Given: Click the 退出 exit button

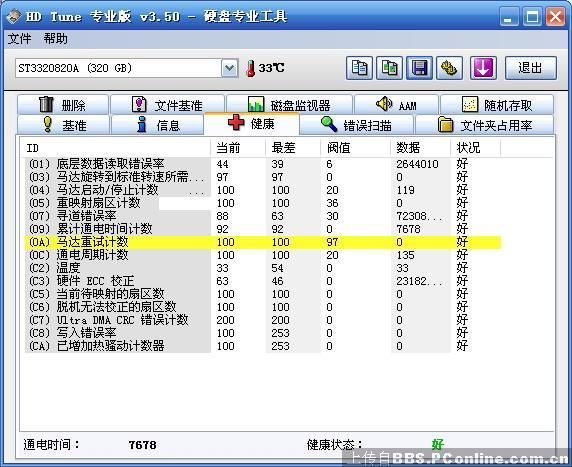Looking at the screenshot, I should [x=531, y=68].
